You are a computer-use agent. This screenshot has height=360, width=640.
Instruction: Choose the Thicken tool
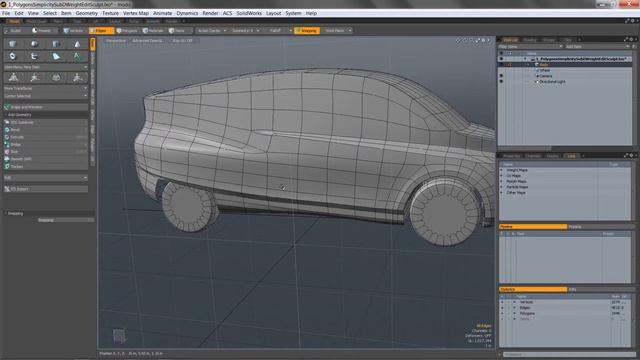[x=46, y=166]
